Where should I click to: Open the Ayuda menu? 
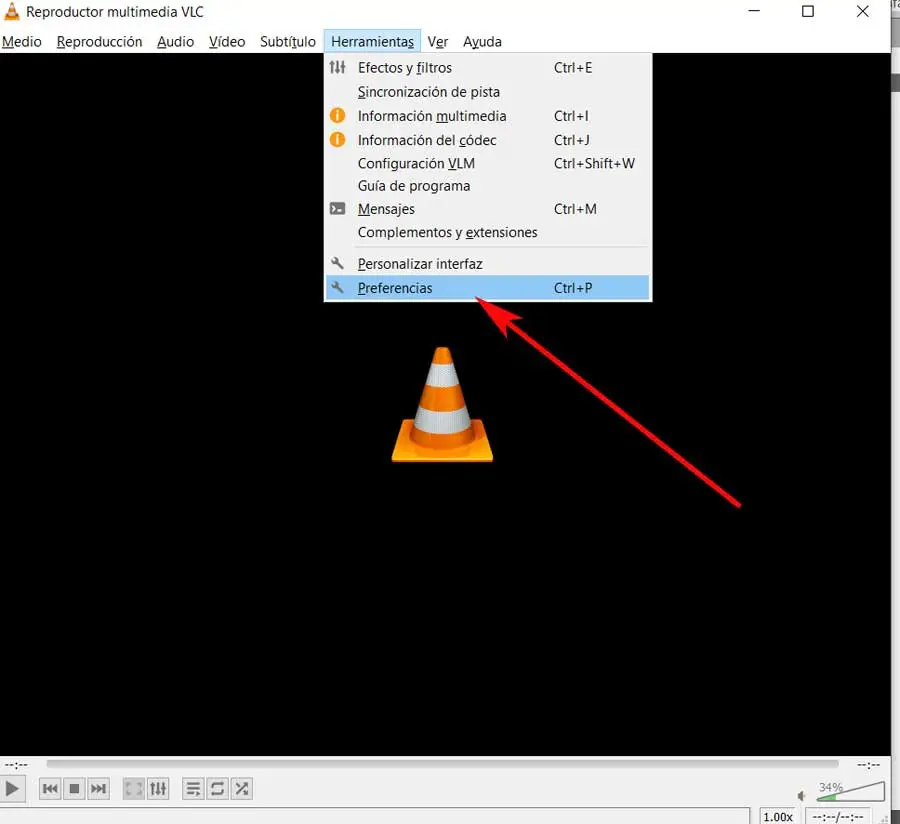point(482,41)
